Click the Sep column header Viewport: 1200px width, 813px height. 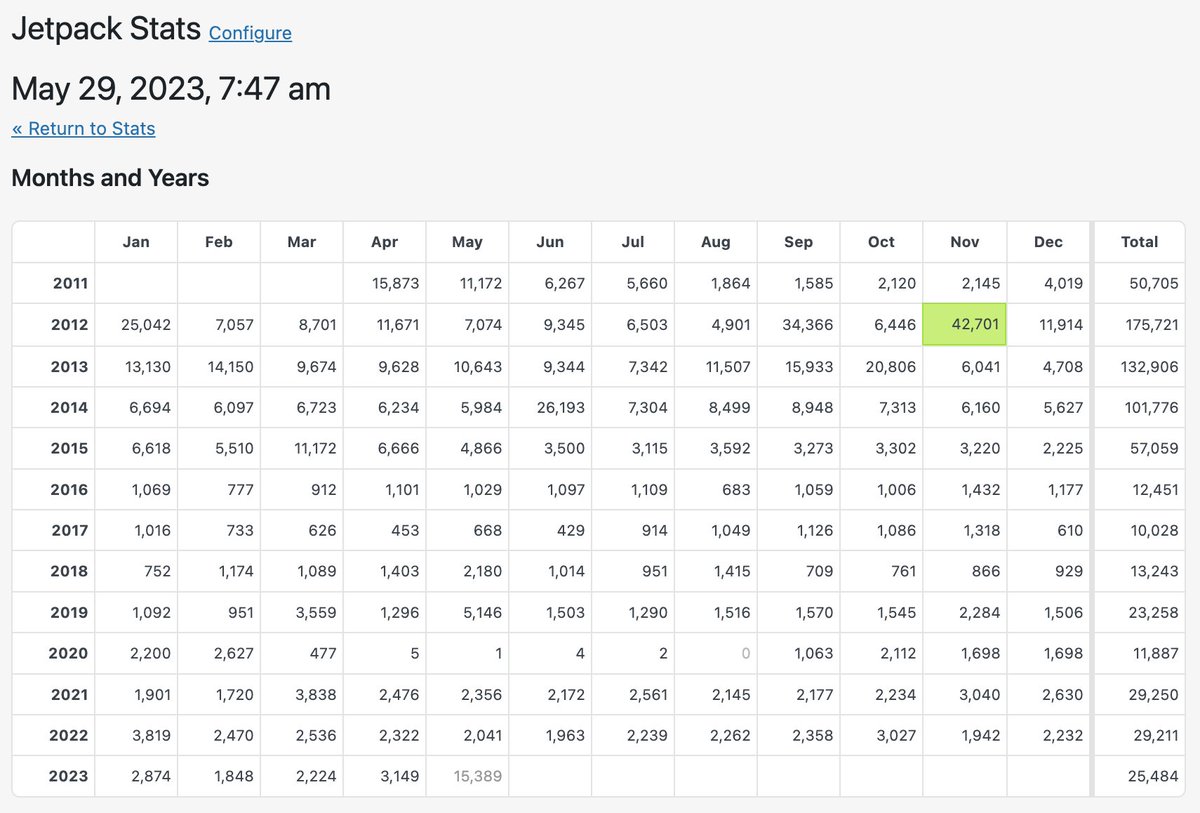pyautogui.click(x=799, y=242)
